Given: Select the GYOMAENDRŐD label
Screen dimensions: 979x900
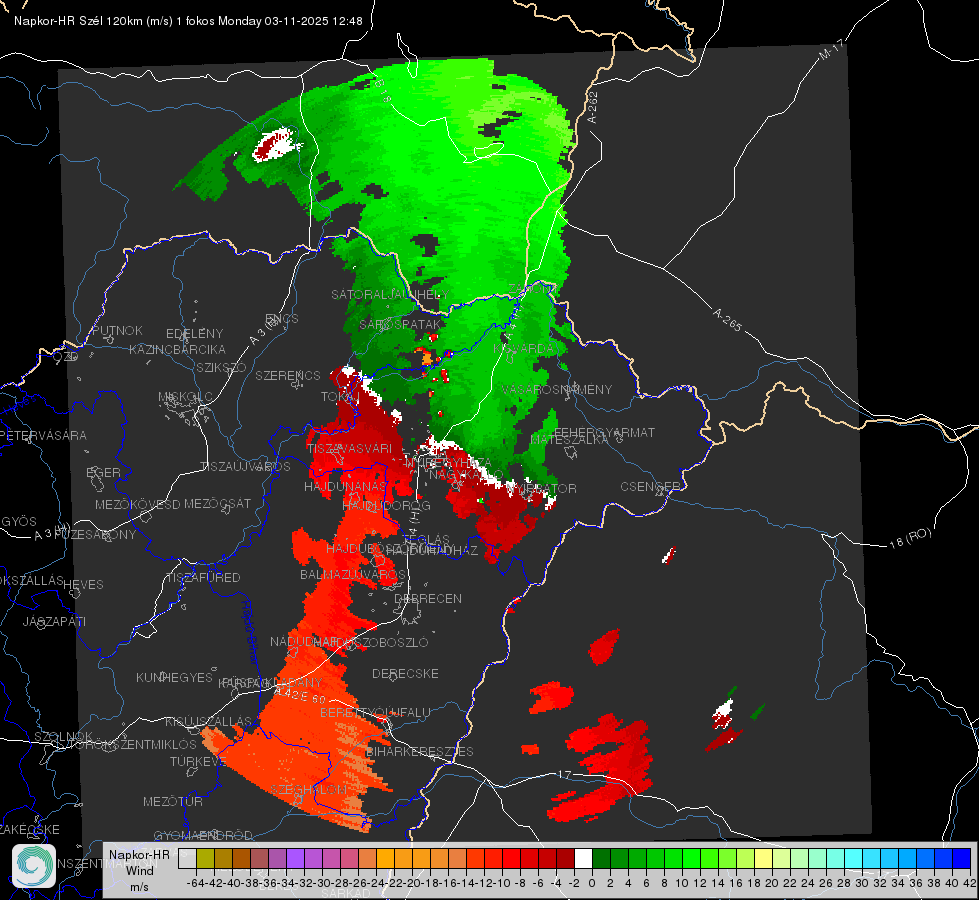Looking at the screenshot, I should click(x=203, y=836).
